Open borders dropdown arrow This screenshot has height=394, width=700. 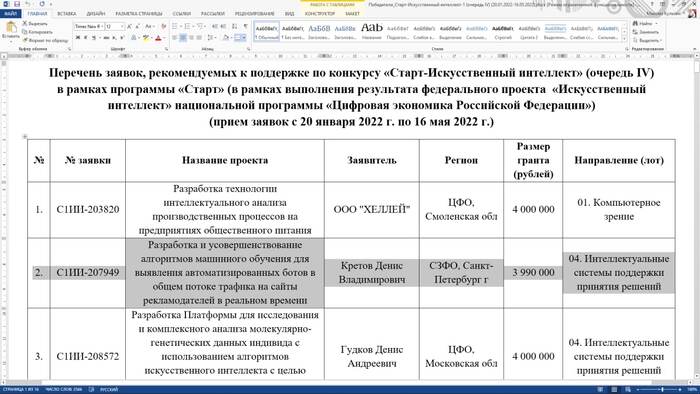coord(244,38)
